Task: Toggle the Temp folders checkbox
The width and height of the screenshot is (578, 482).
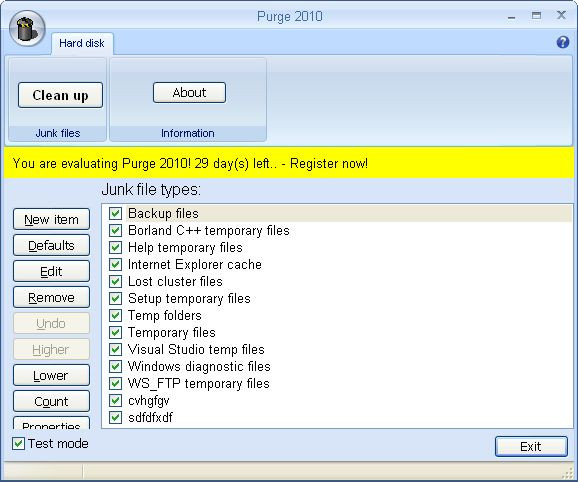Action: 115,315
